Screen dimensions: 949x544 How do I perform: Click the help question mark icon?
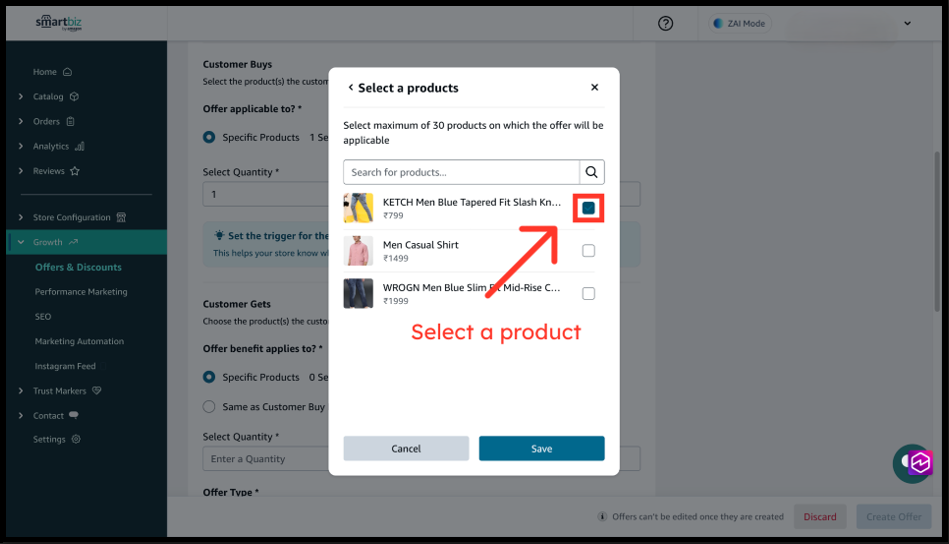click(x=666, y=24)
